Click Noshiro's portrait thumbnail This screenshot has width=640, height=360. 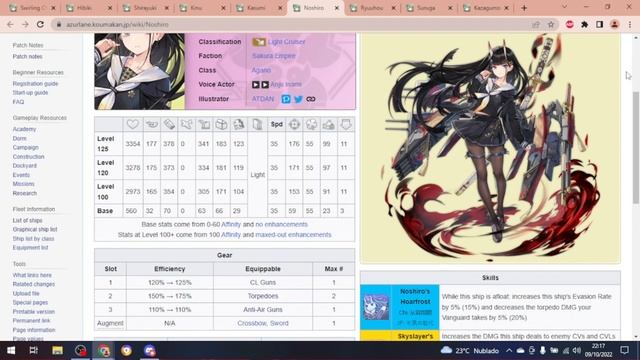tap(140, 71)
